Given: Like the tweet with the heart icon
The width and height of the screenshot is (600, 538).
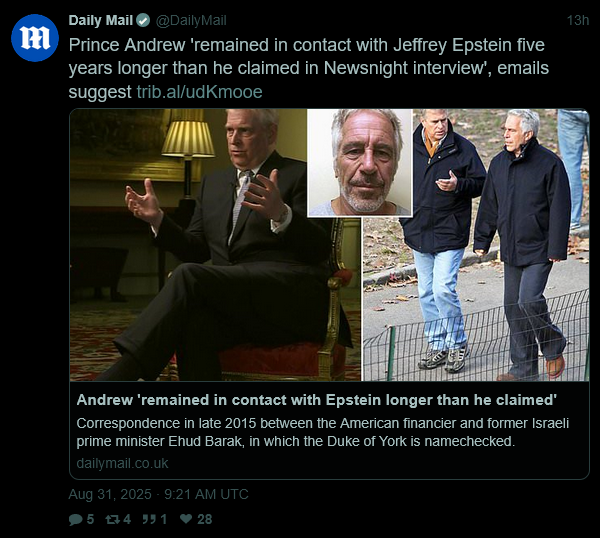Looking at the screenshot, I should coord(186,519).
